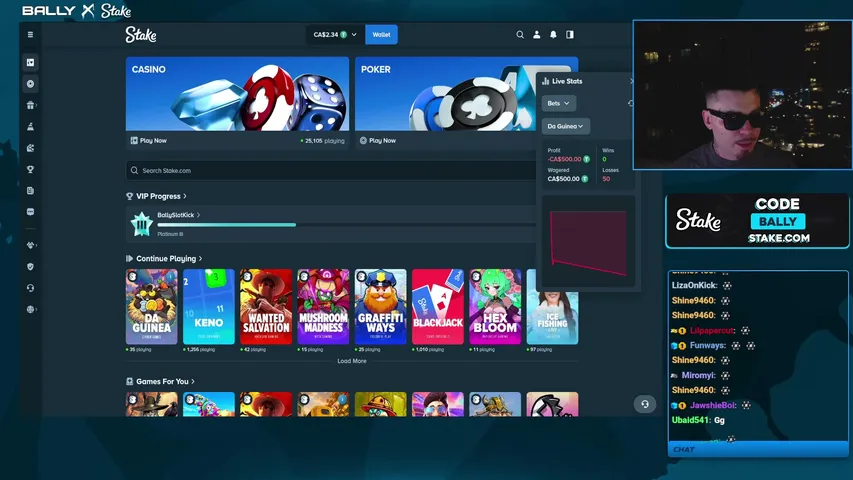Open the user profile icon
This screenshot has height=480, width=853.
(x=536, y=34)
